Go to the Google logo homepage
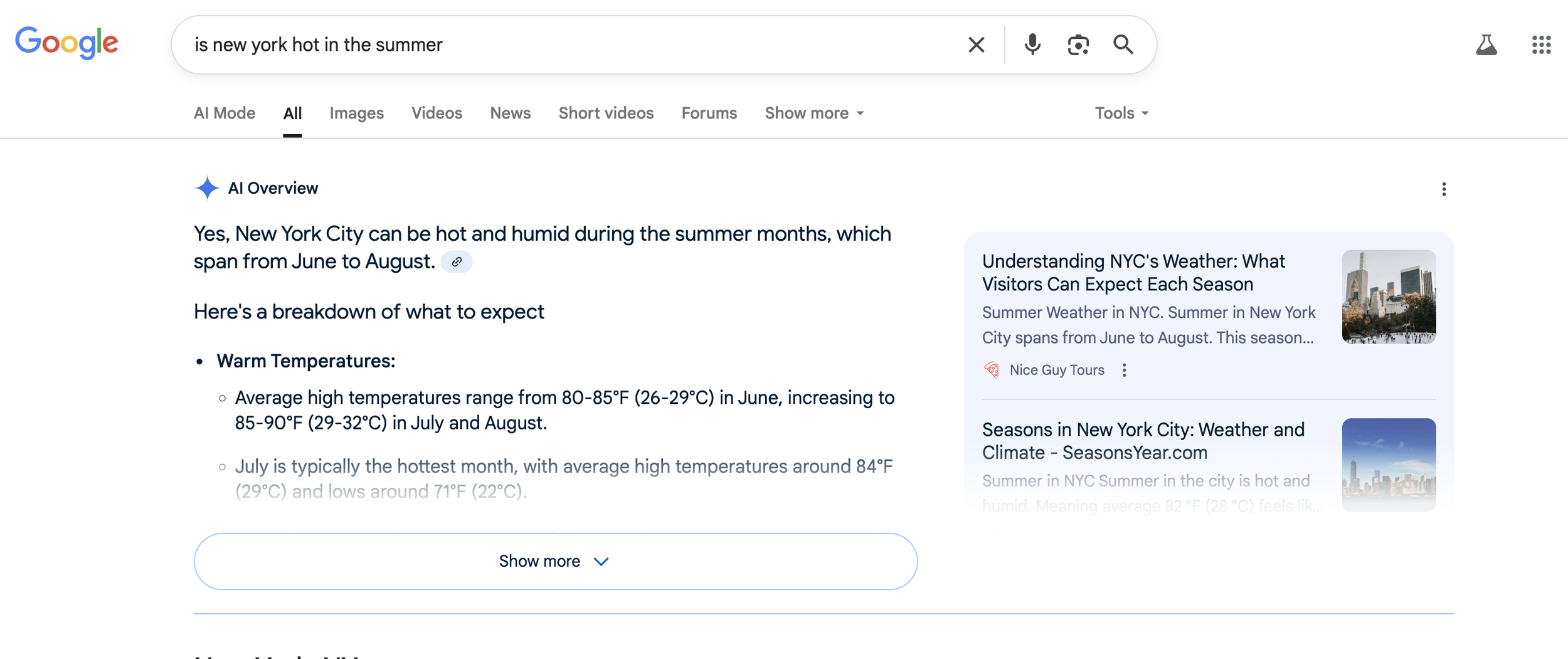The image size is (1568, 659). tap(66, 43)
